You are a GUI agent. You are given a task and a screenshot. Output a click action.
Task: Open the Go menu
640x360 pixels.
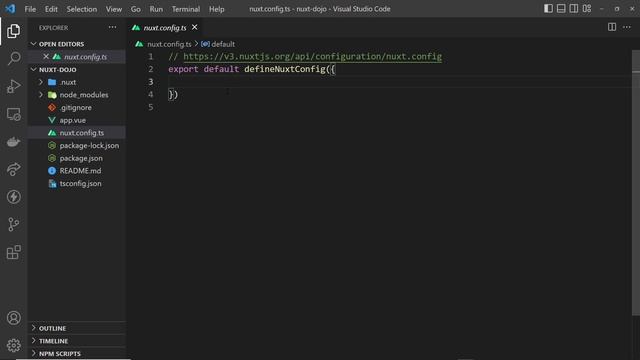[x=136, y=9]
